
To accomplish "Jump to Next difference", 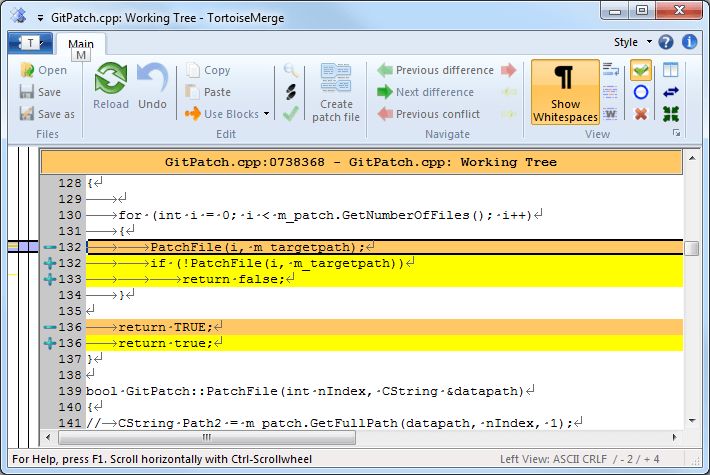I will pyautogui.click(x=426, y=92).
